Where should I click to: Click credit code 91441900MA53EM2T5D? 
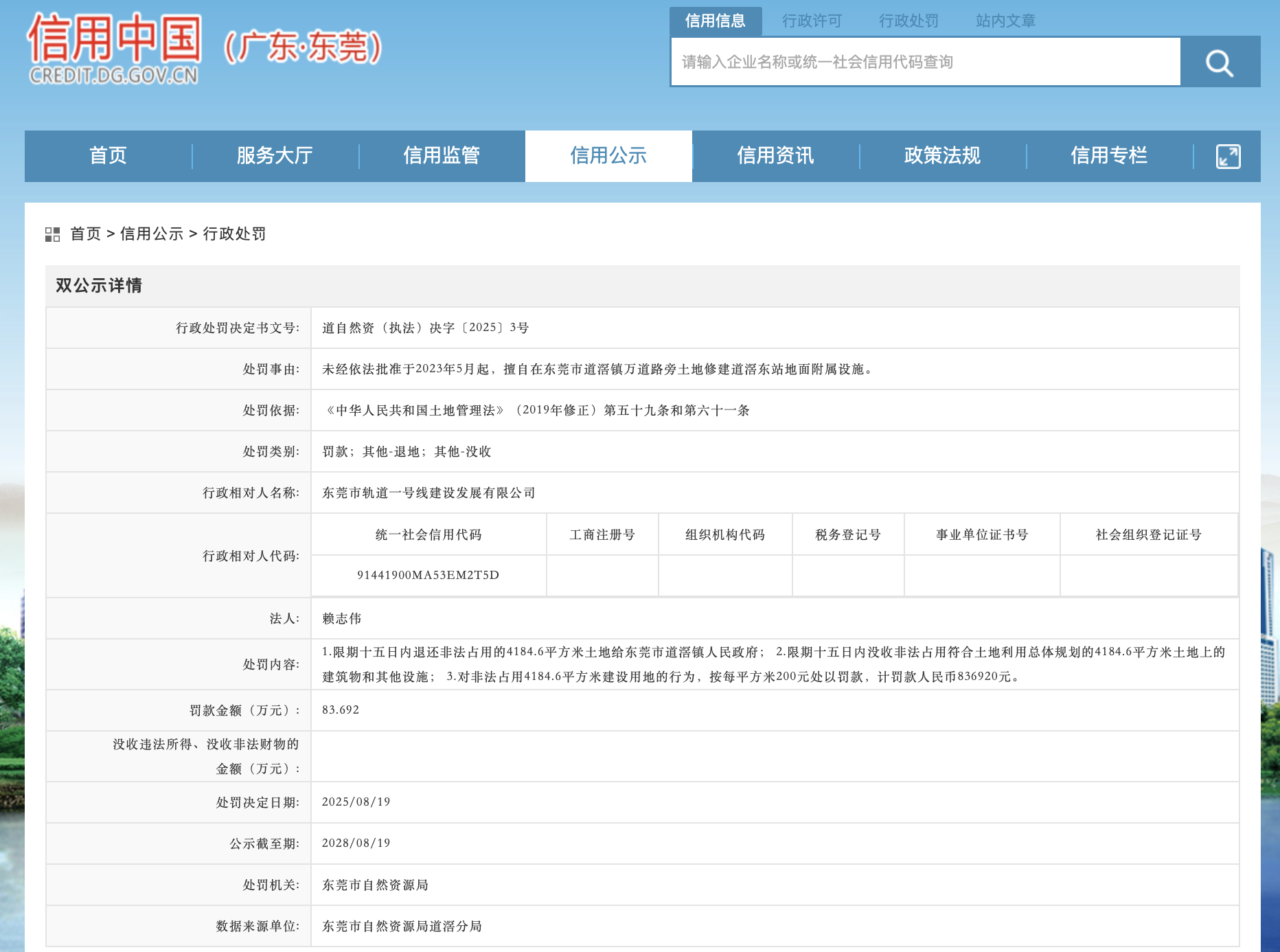point(428,575)
